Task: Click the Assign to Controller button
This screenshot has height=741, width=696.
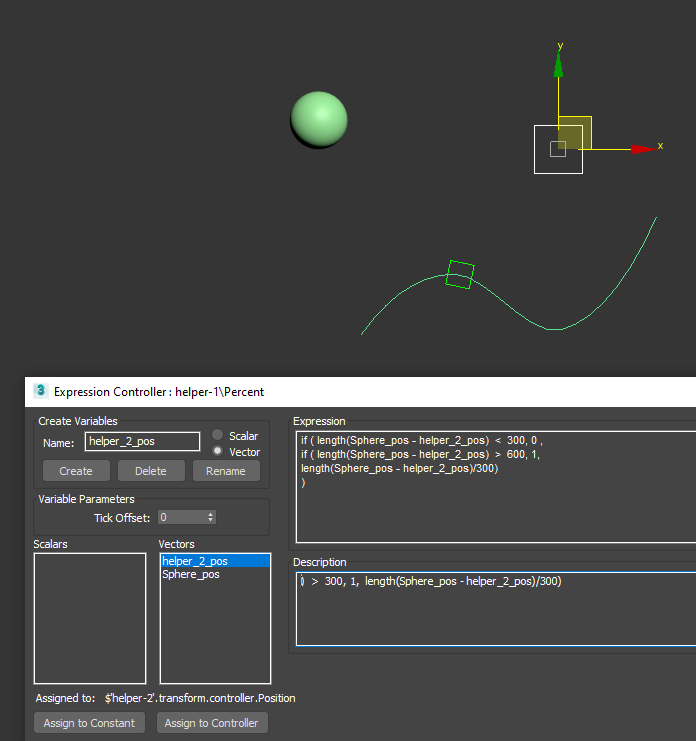Action: coord(211,723)
